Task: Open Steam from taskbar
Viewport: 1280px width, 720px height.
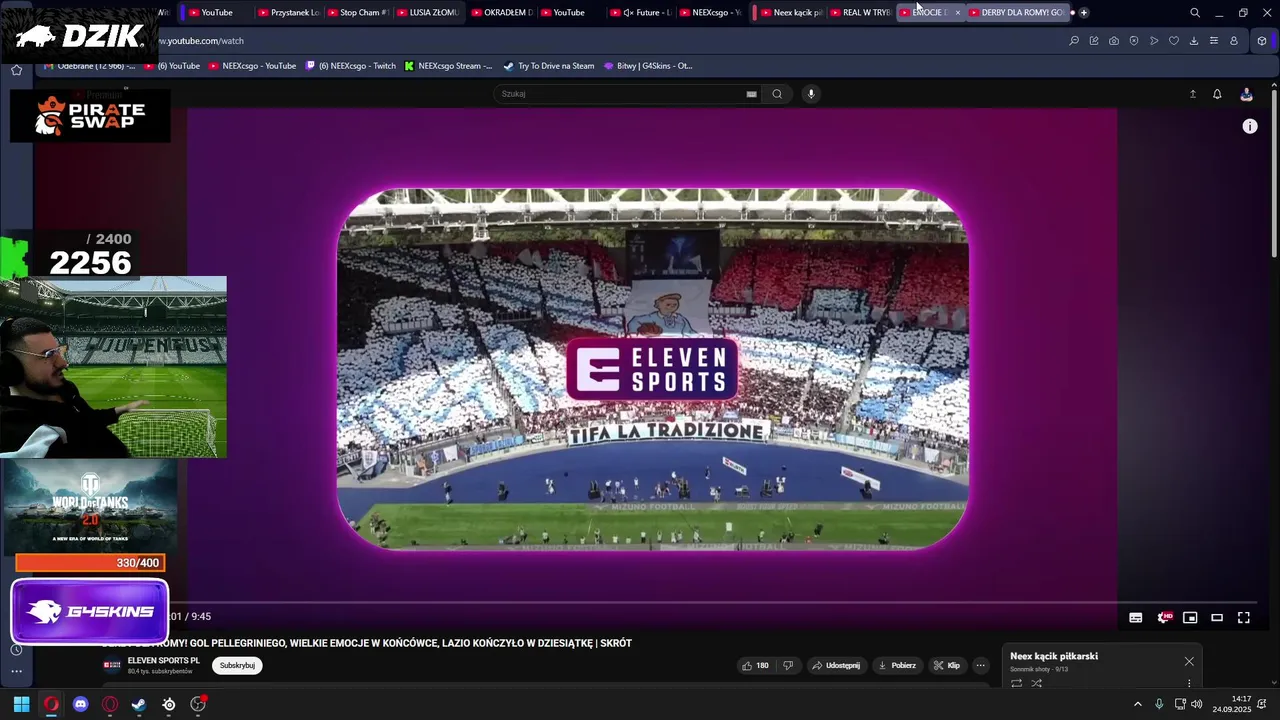Action: pos(139,705)
